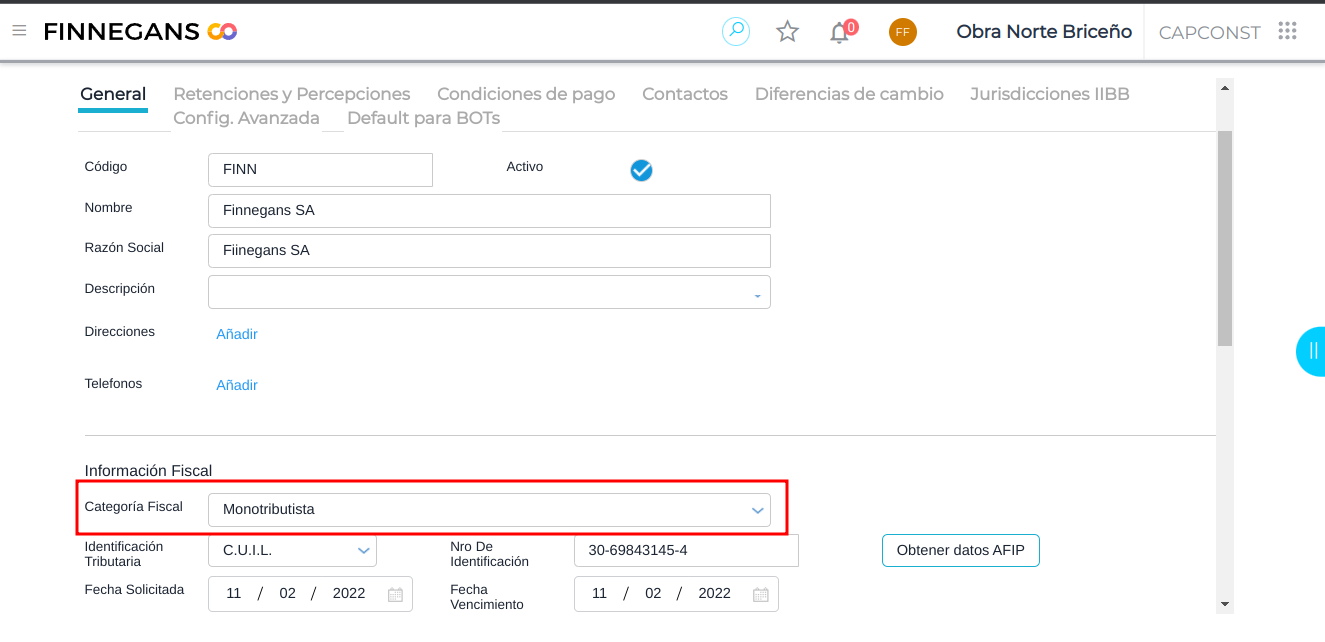Click the Obtener datos AFIP button
Image resolution: width=1325 pixels, height=642 pixels.
960,550
